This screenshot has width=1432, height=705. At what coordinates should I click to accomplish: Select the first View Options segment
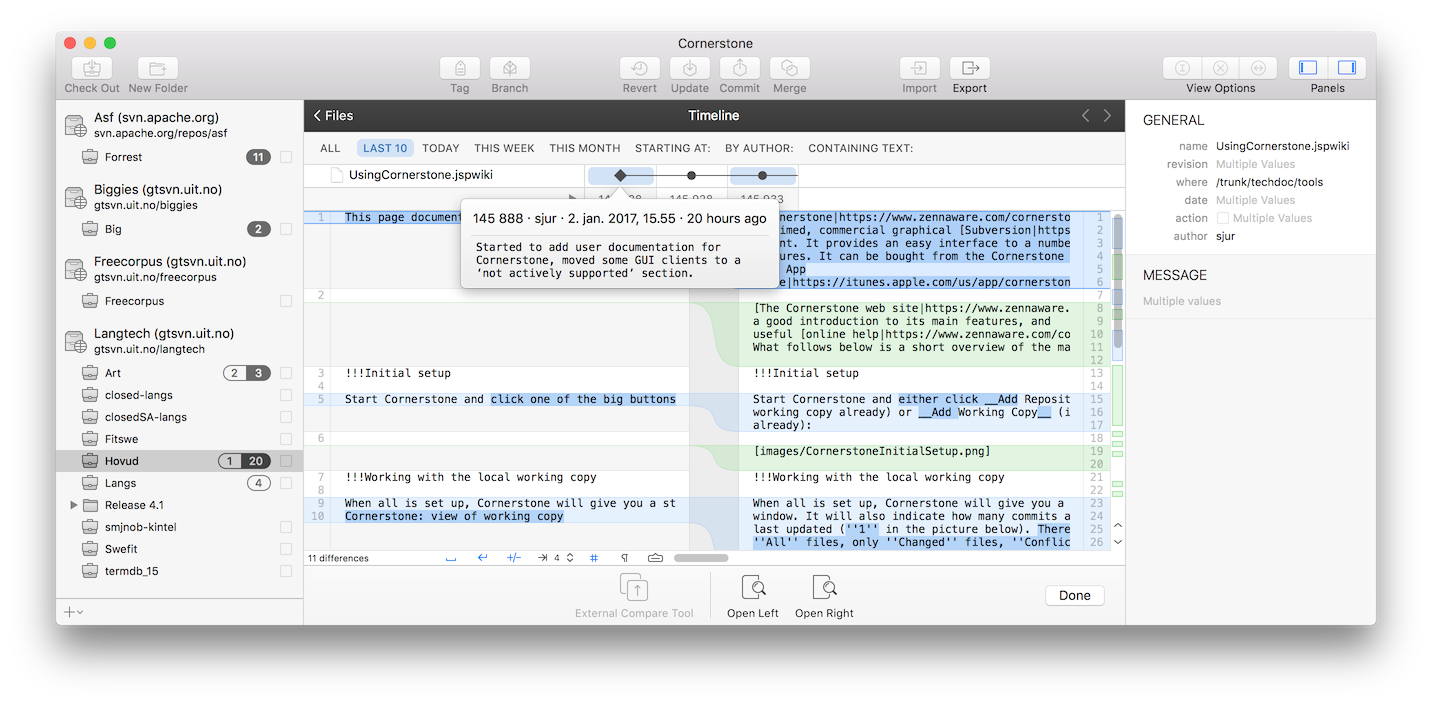click(1182, 68)
